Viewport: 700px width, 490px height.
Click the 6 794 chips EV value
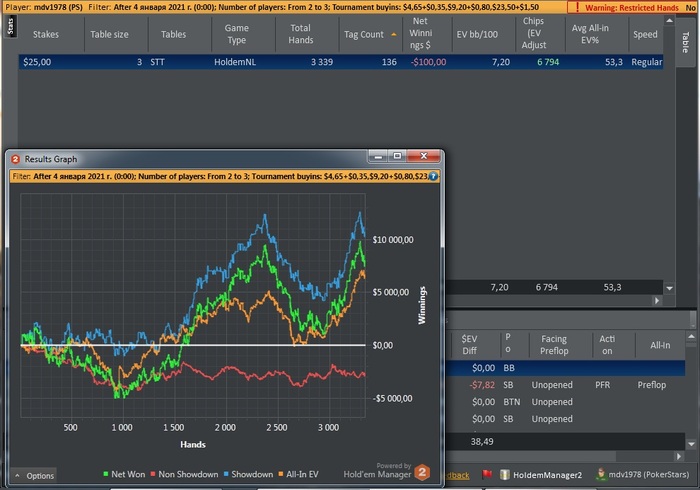pyautogui.click(x=548, y=62)
